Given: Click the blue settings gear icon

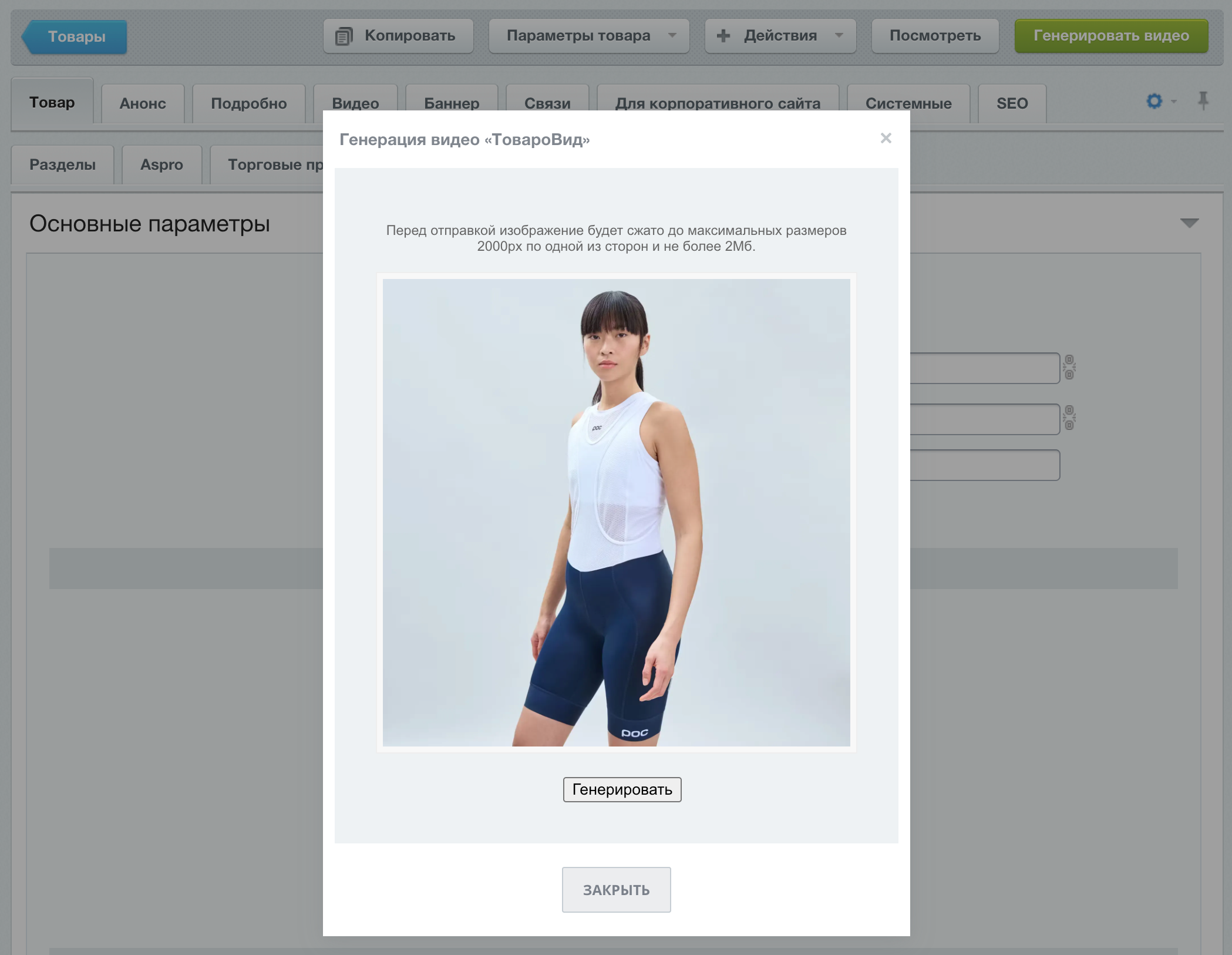Looking at the screenshot, I should [x=1154, y=101].
